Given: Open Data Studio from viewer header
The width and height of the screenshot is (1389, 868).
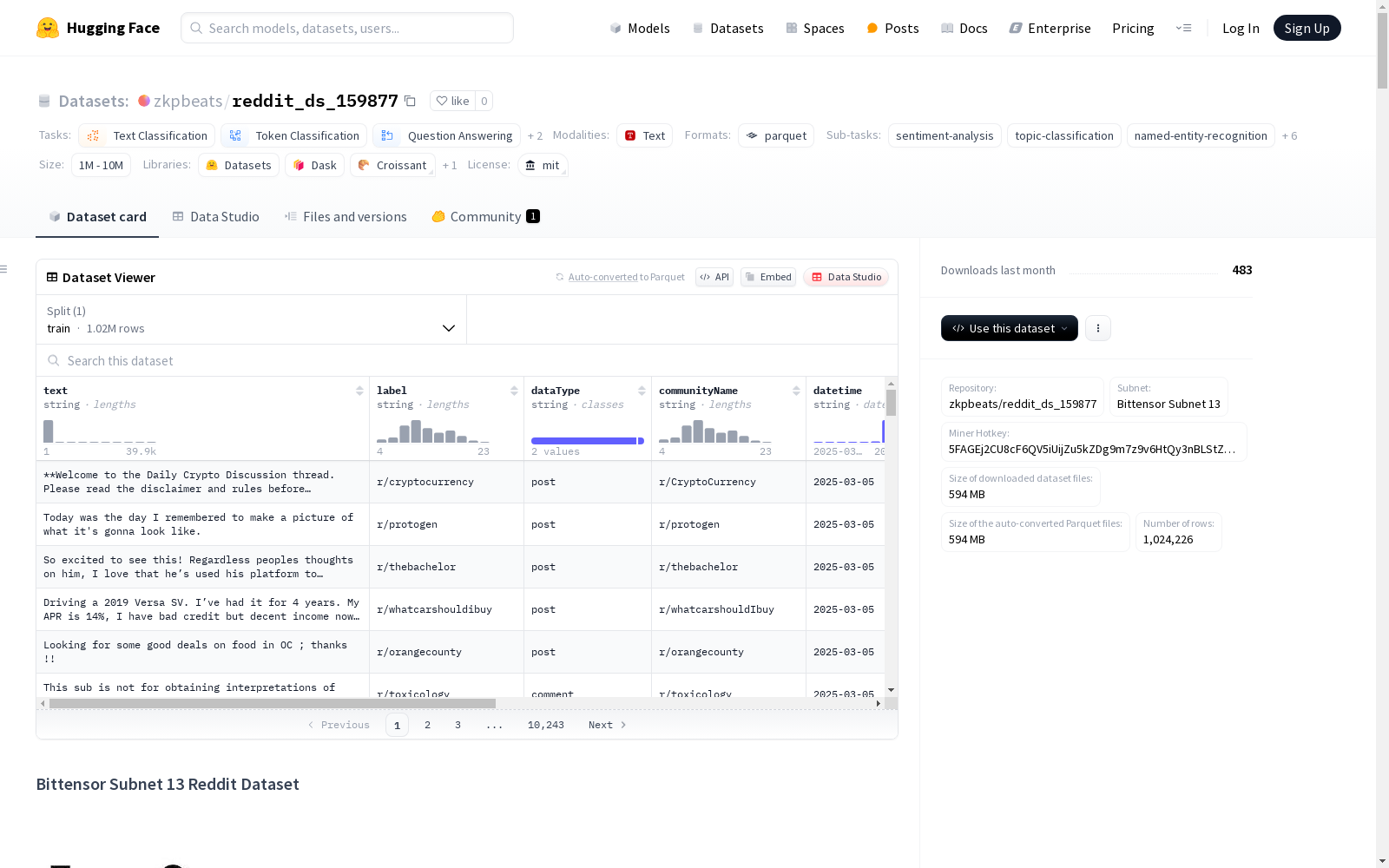Looking at the screenshot, I should (x=846, y=277).
